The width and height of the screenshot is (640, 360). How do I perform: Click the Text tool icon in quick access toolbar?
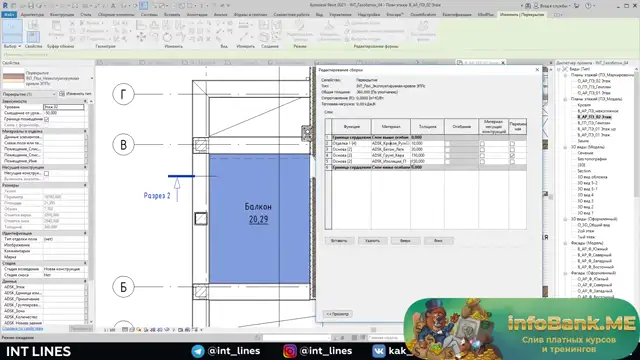coord(113,6)
